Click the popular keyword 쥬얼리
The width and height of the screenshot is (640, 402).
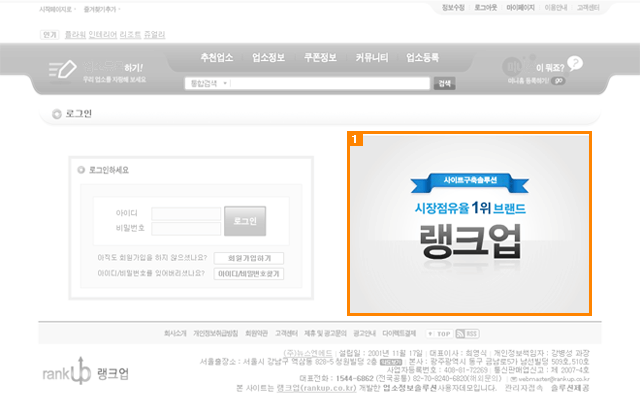point(155,35)
